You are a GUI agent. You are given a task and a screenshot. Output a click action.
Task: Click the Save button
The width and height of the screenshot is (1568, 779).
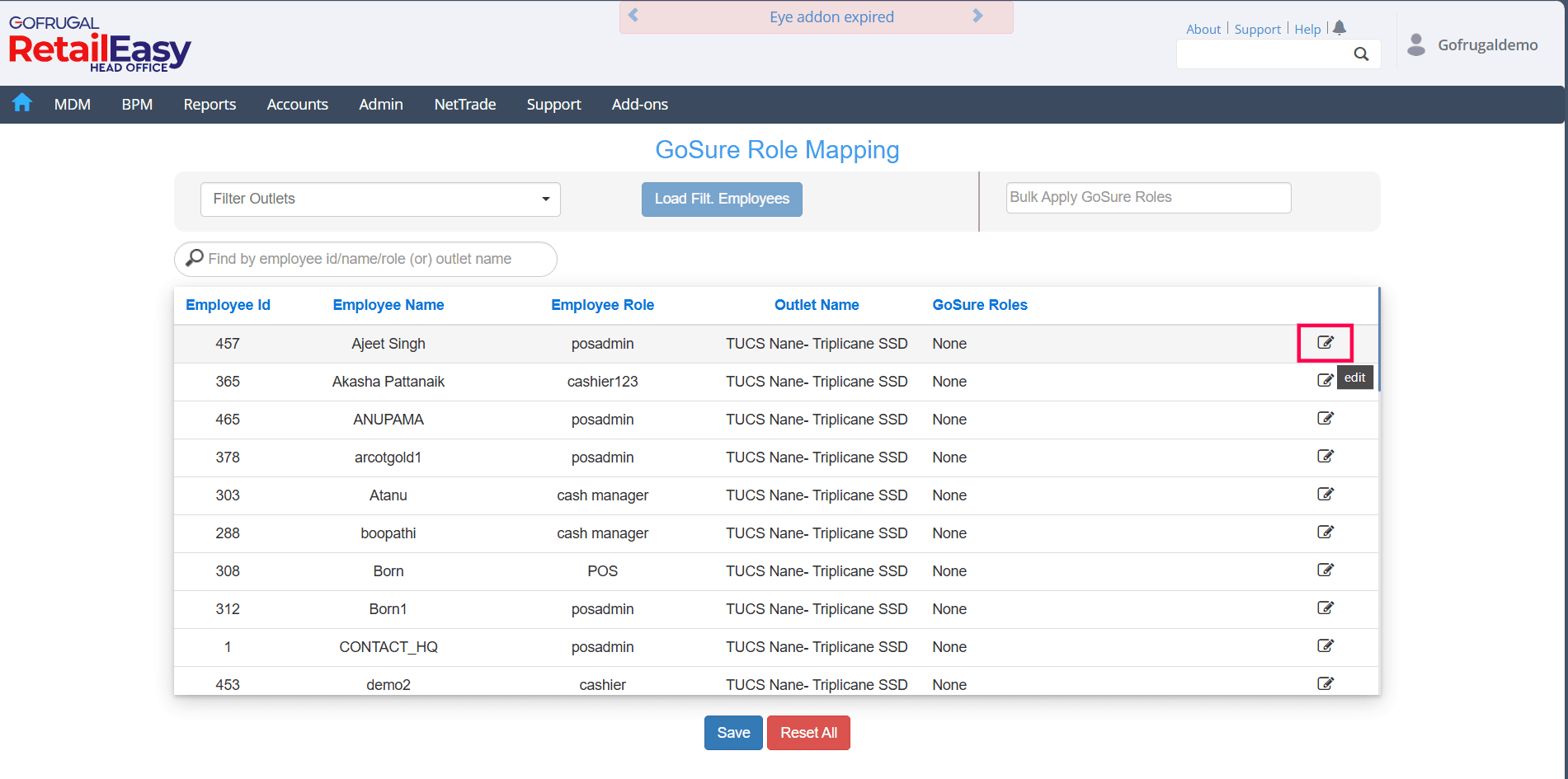click(x=732, y=733)
